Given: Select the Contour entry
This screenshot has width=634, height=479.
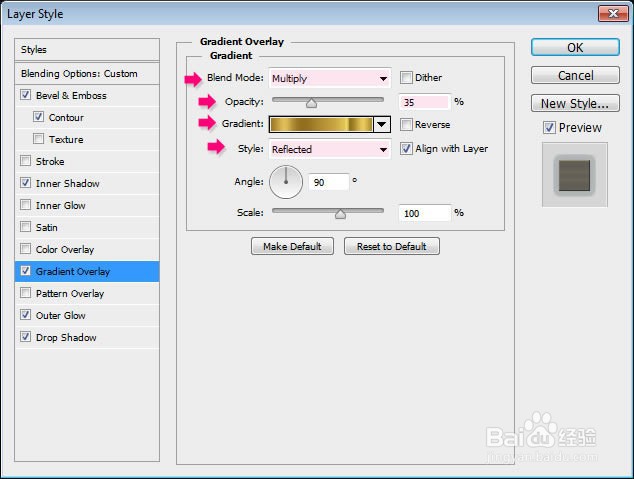Looking at the screenshot, I should 66,117.
